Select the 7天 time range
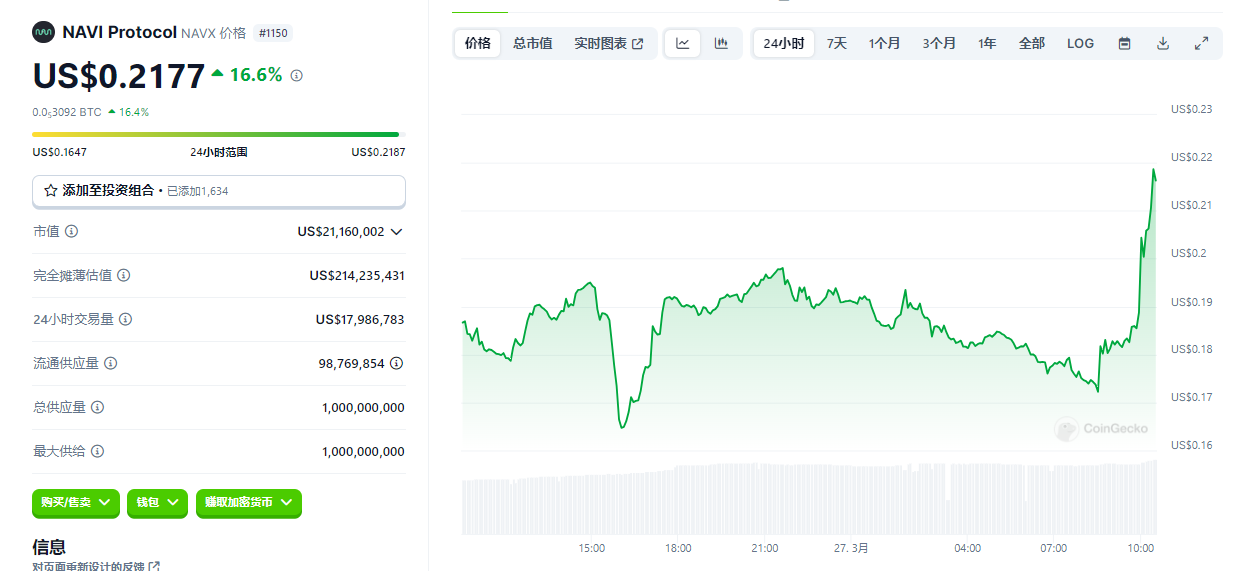The width and height of the screenshot is (1236, 571). tap(836, 44)
